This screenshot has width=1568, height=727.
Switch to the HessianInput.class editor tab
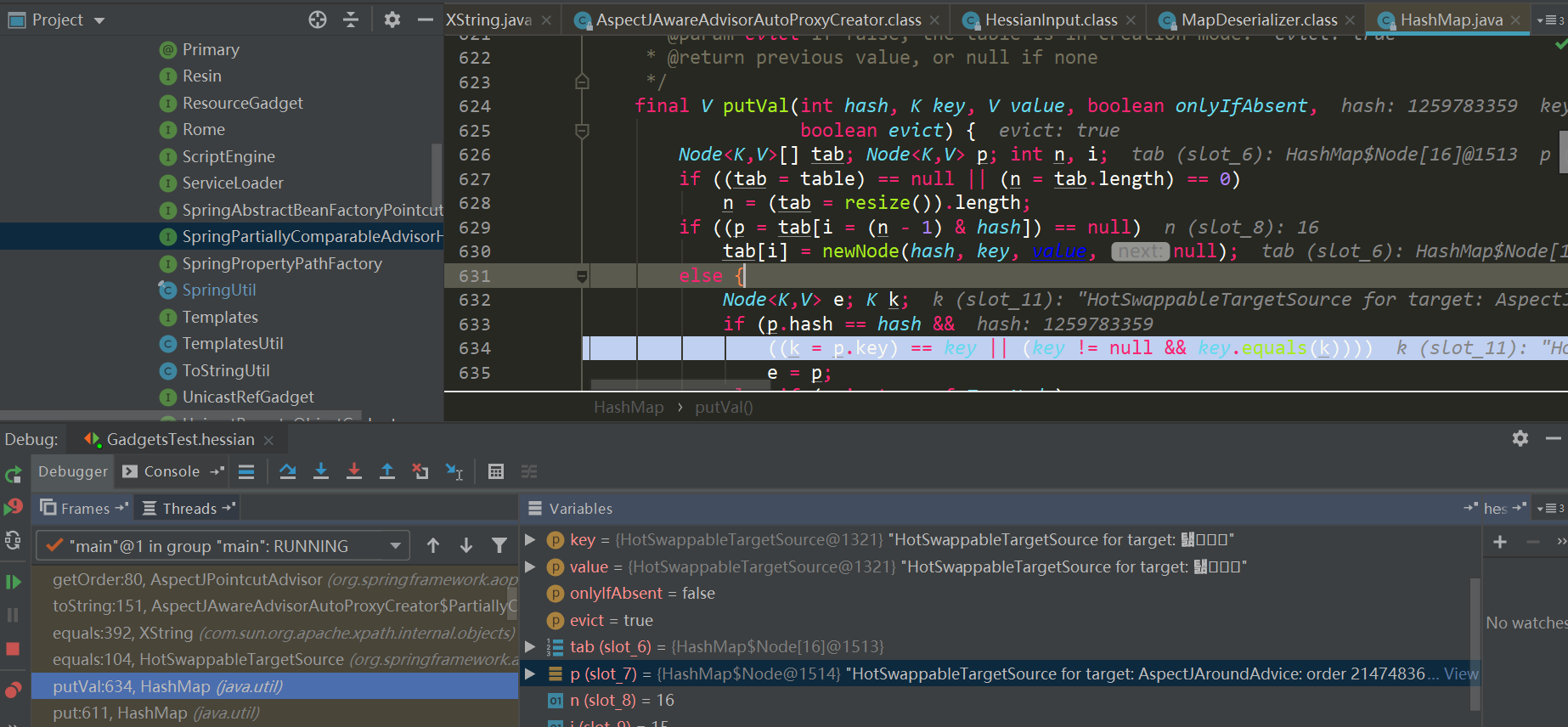[1050, 20]
